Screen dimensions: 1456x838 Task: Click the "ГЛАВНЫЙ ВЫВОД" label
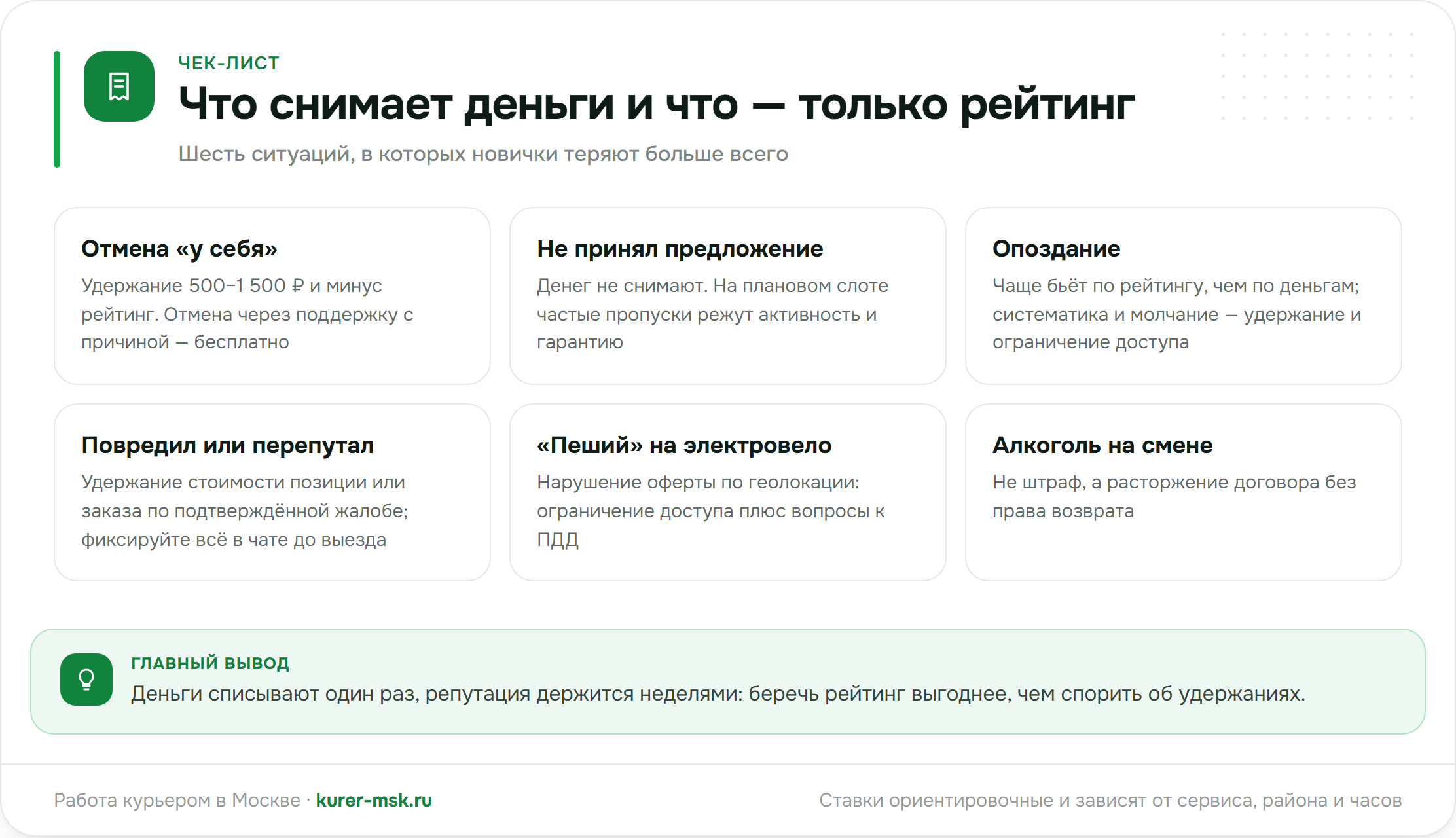pos(210,663)
